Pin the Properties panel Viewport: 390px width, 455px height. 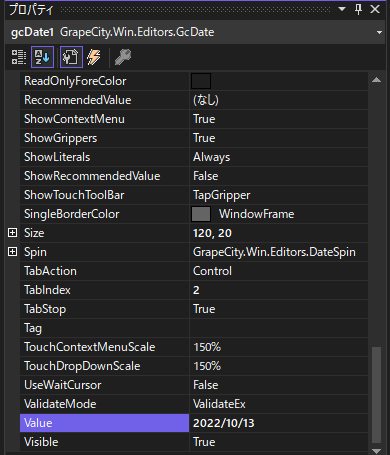tap(359, 9)
